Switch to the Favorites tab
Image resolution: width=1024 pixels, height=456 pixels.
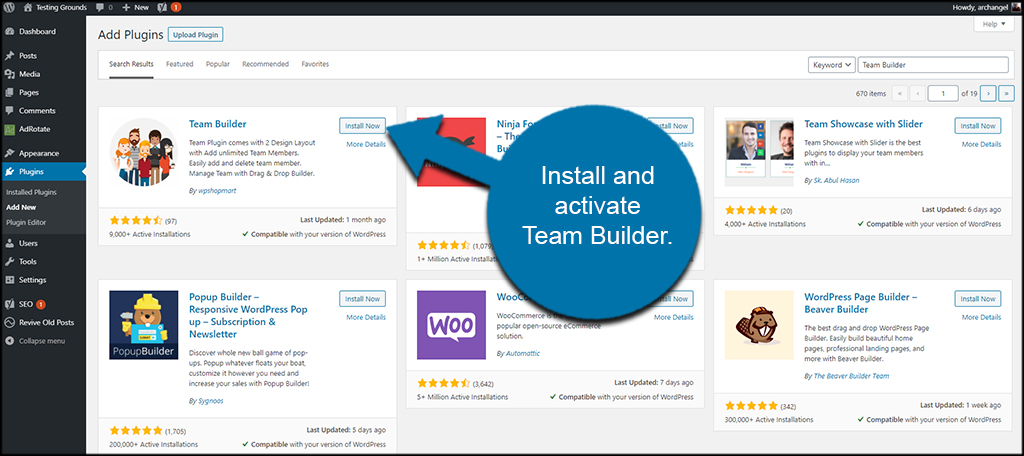point(315,64)
